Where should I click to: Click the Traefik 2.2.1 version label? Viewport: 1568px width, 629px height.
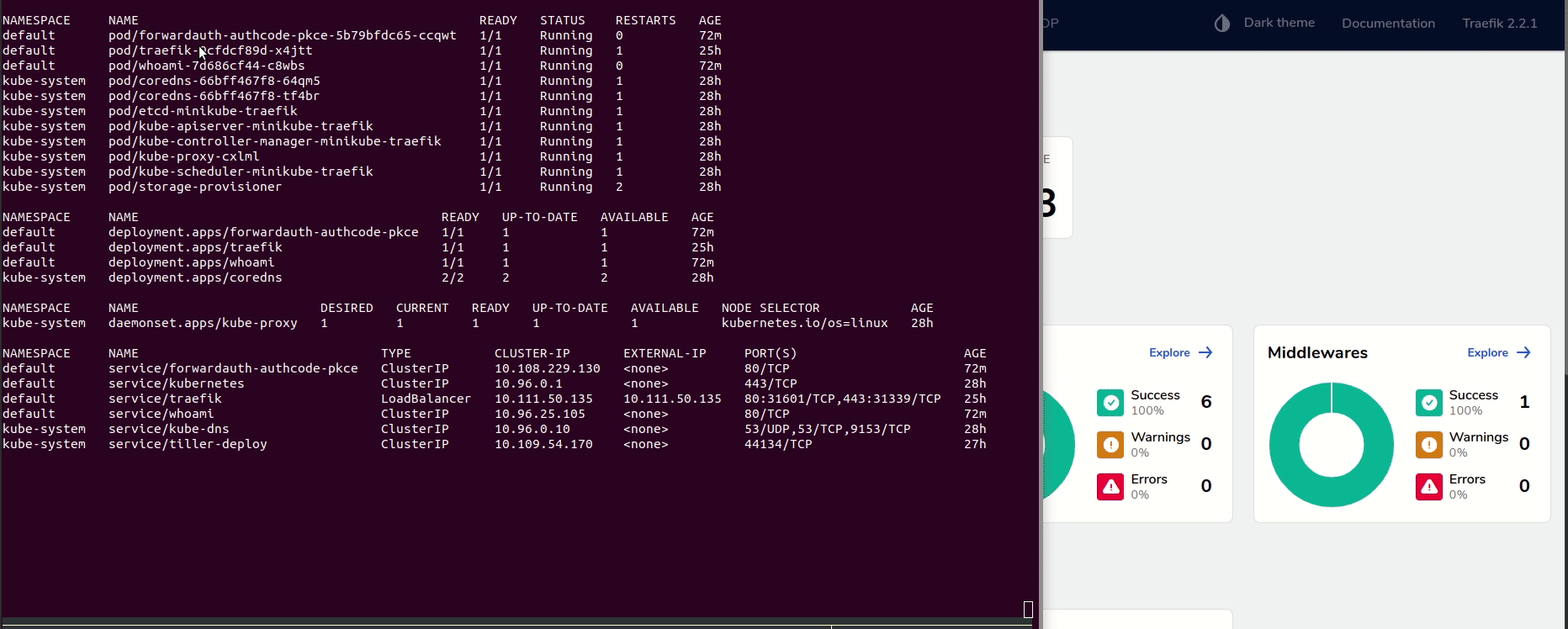pyautogui.click(x=1499, y=24)
